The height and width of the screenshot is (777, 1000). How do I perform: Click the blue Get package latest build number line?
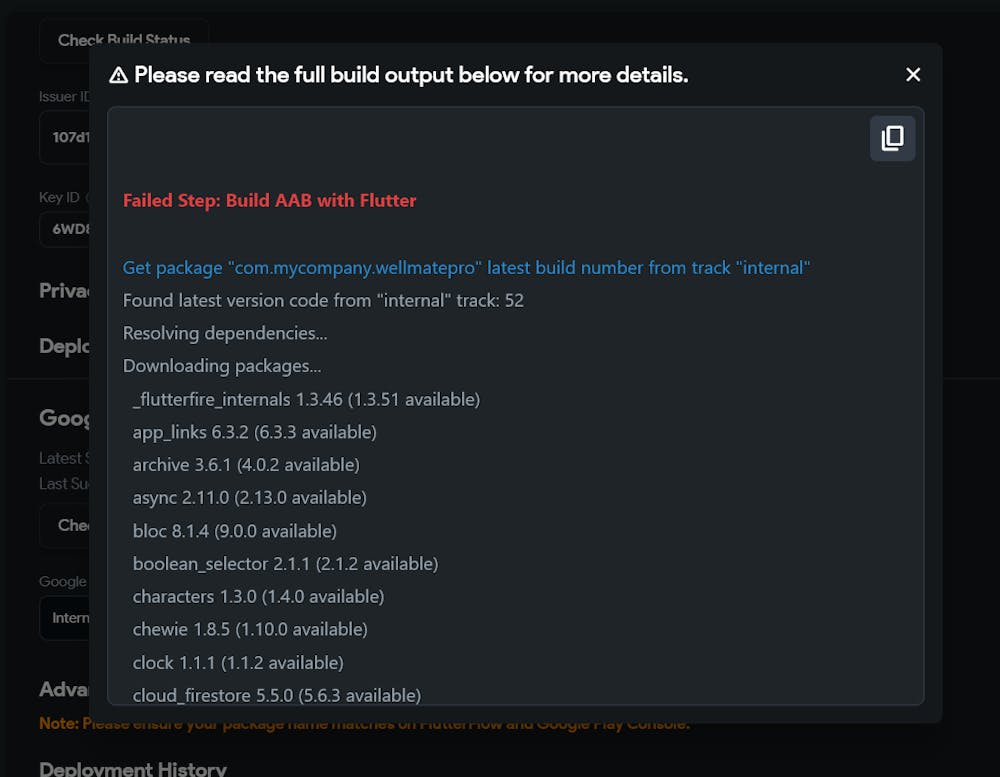click(x=466, y=267)
